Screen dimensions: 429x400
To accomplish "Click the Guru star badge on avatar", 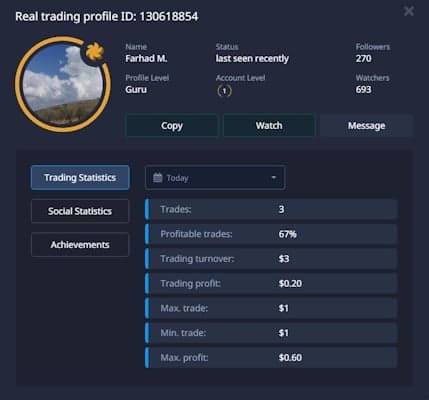I will 95,52.
